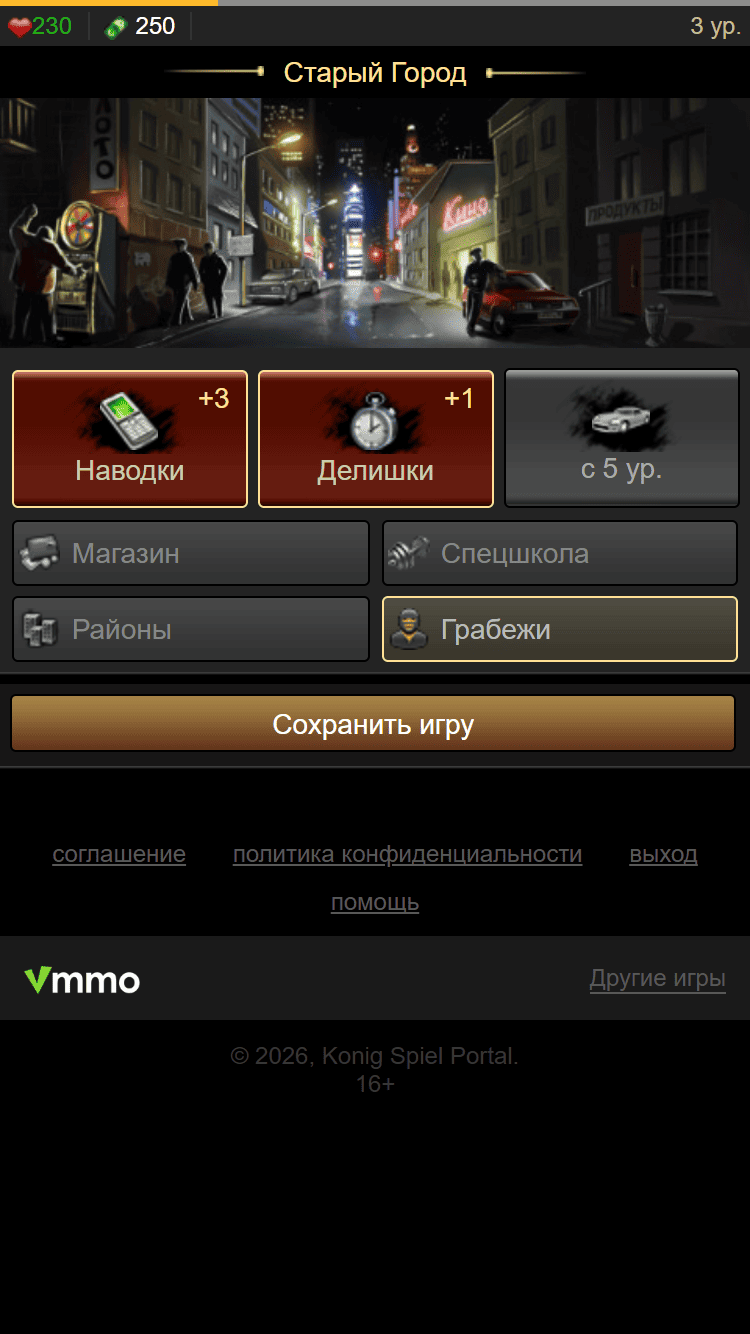Viewport: 750px width, 1334px height.
Task: Open the Спецшкола section
Action: click(560, 553)
